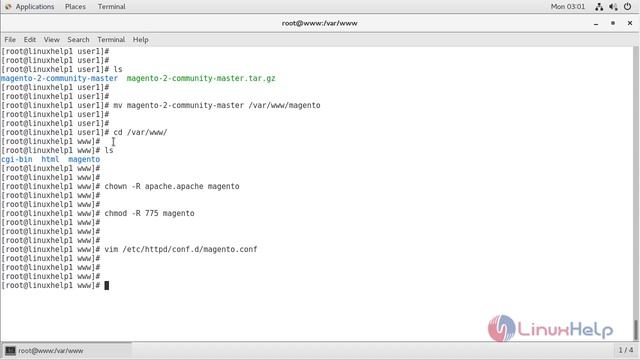640x360 pixels.
Task: Open the File menu
Action: coord(10,40)
